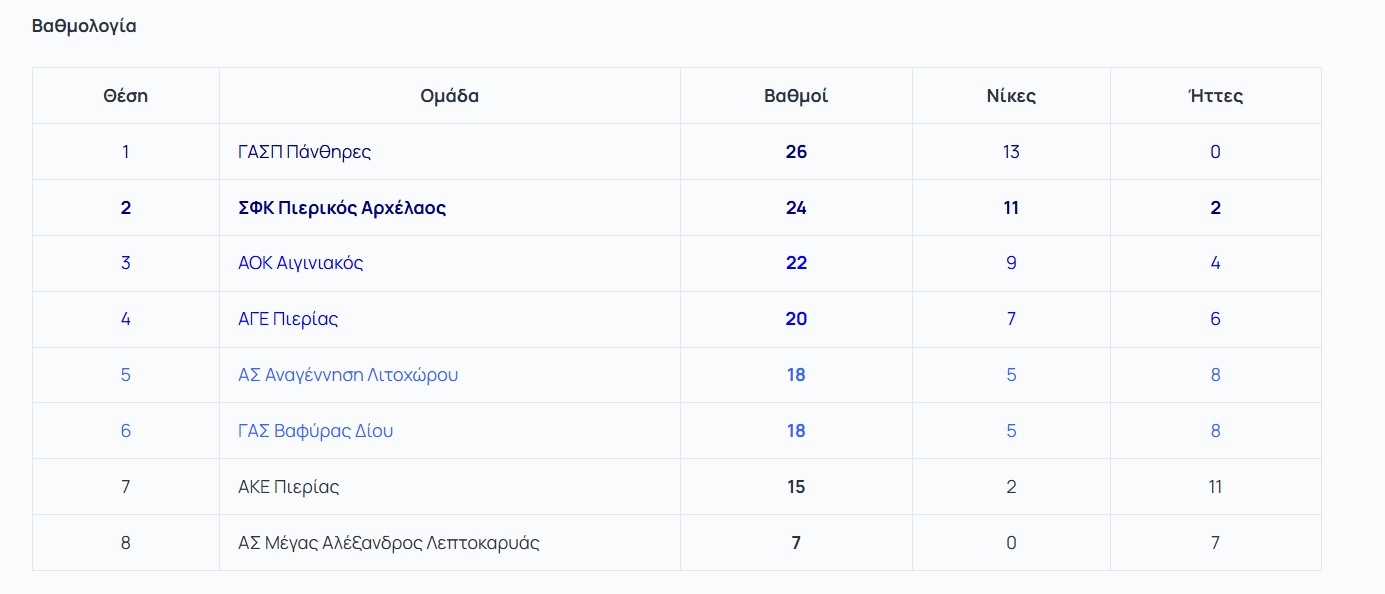
Task: Click the Βαθμοί column header
Action: 796,96
